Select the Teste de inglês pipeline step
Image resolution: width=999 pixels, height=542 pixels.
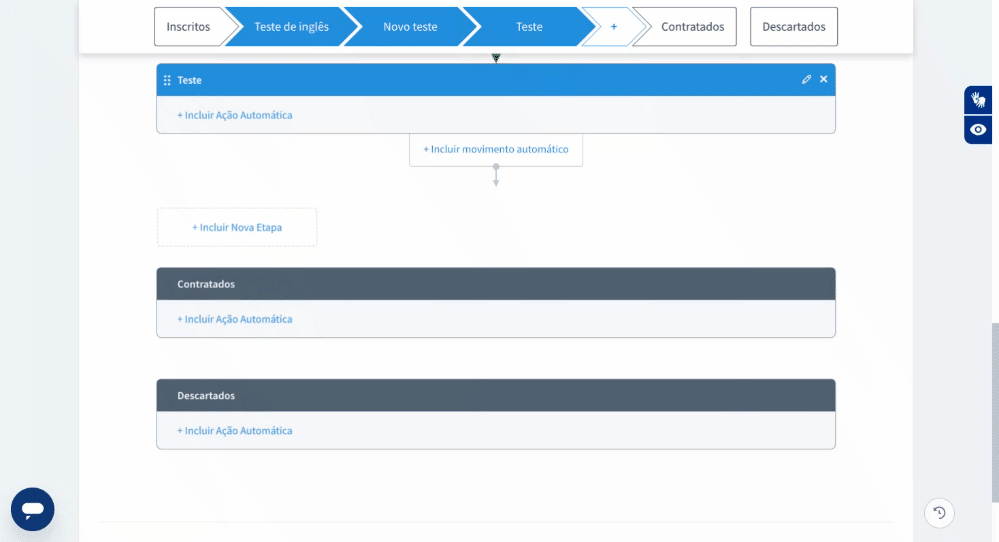(290, 27)
